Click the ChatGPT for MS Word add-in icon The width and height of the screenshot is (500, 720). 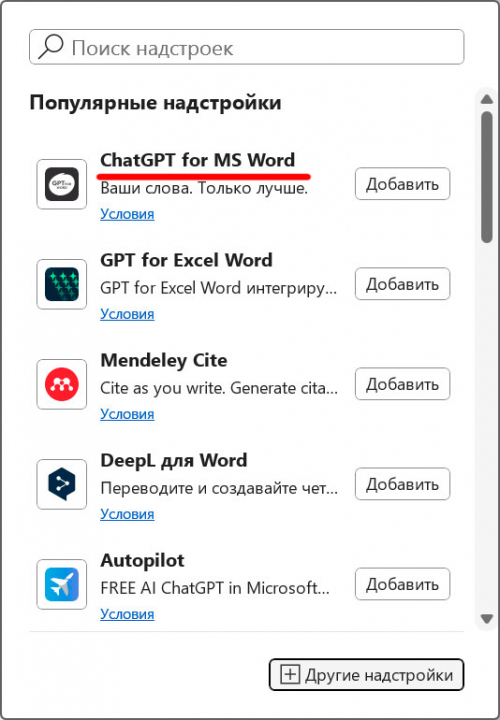click(x=62, y=184)
